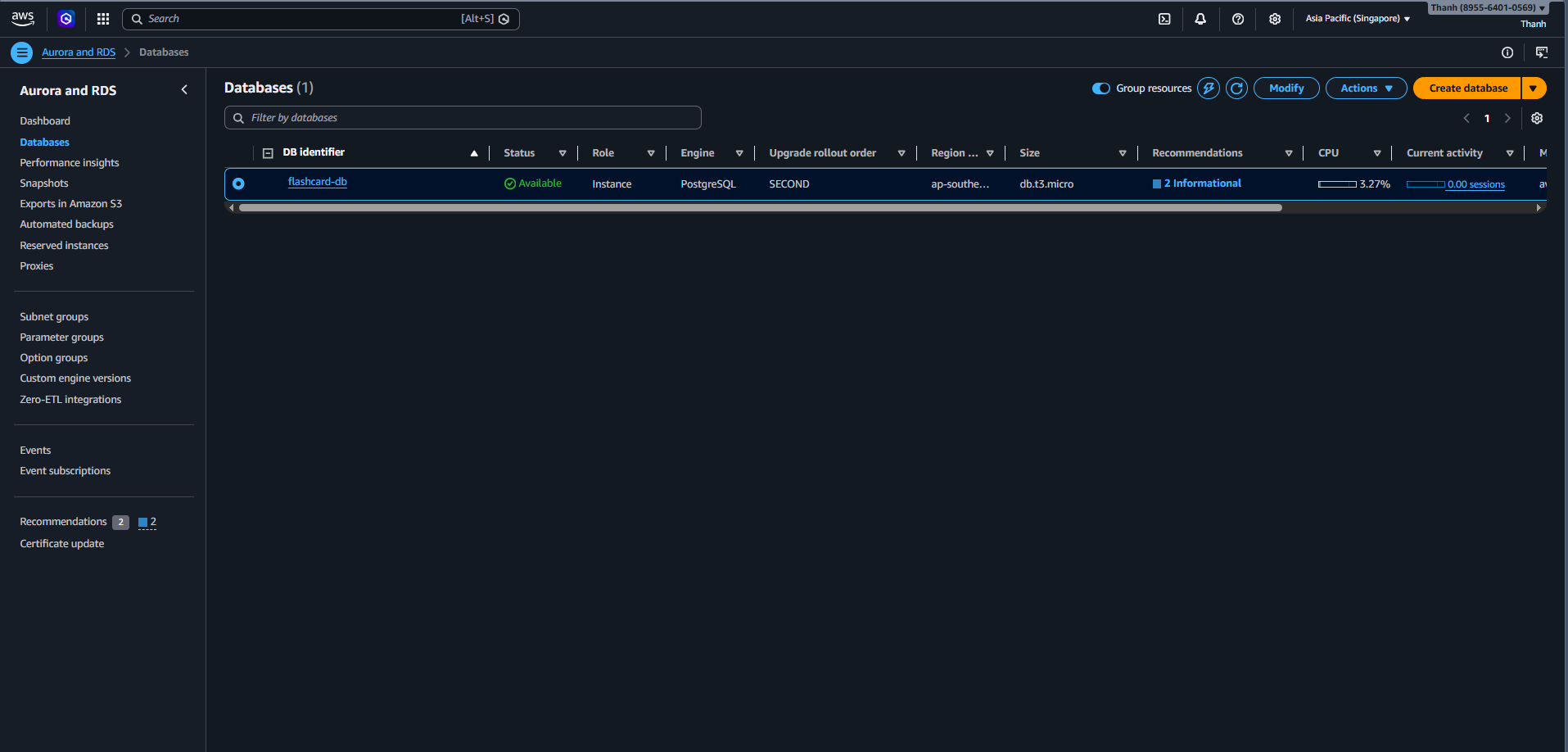
Task: Expand the Create database split arrow
Action: pos(1533,88)
